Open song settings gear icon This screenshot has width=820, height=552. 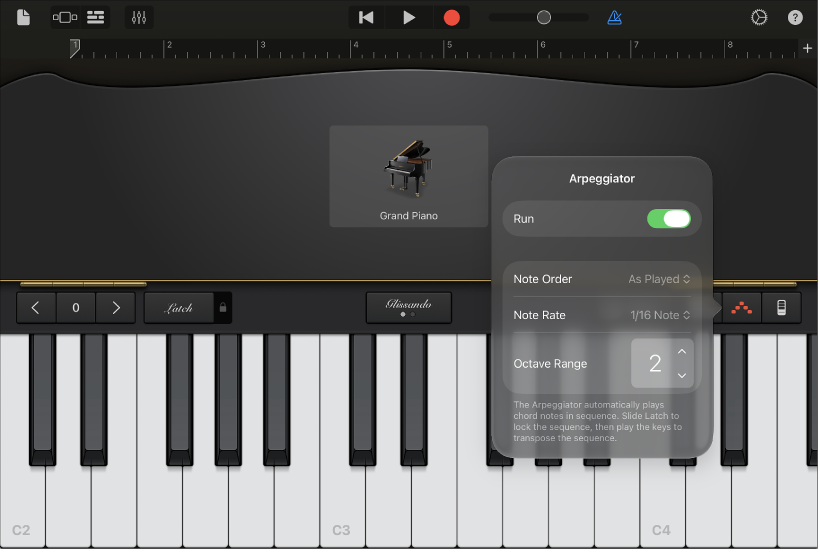pos(759,17)
